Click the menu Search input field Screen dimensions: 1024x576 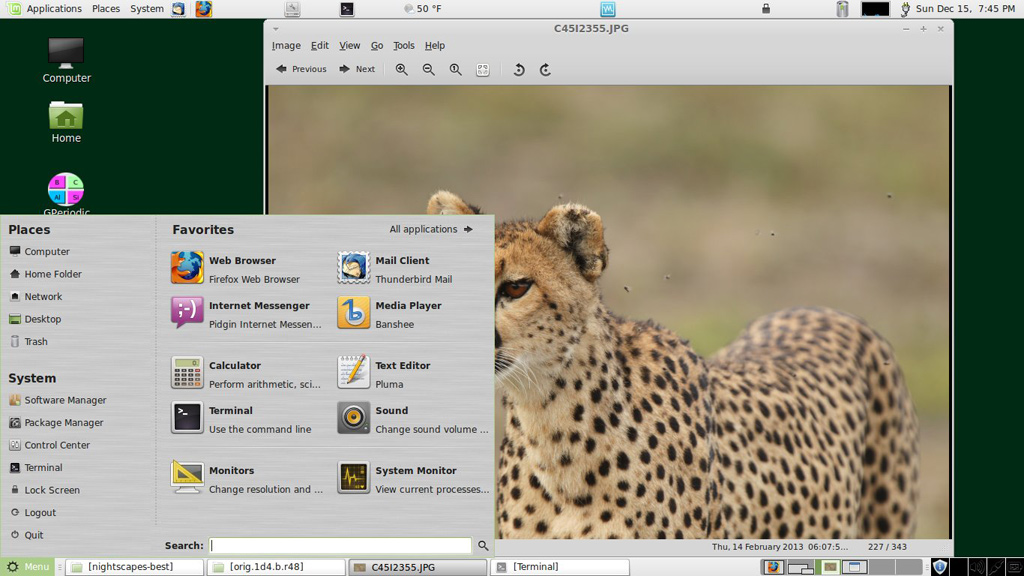pyautogui.click(x=340, y=546)
